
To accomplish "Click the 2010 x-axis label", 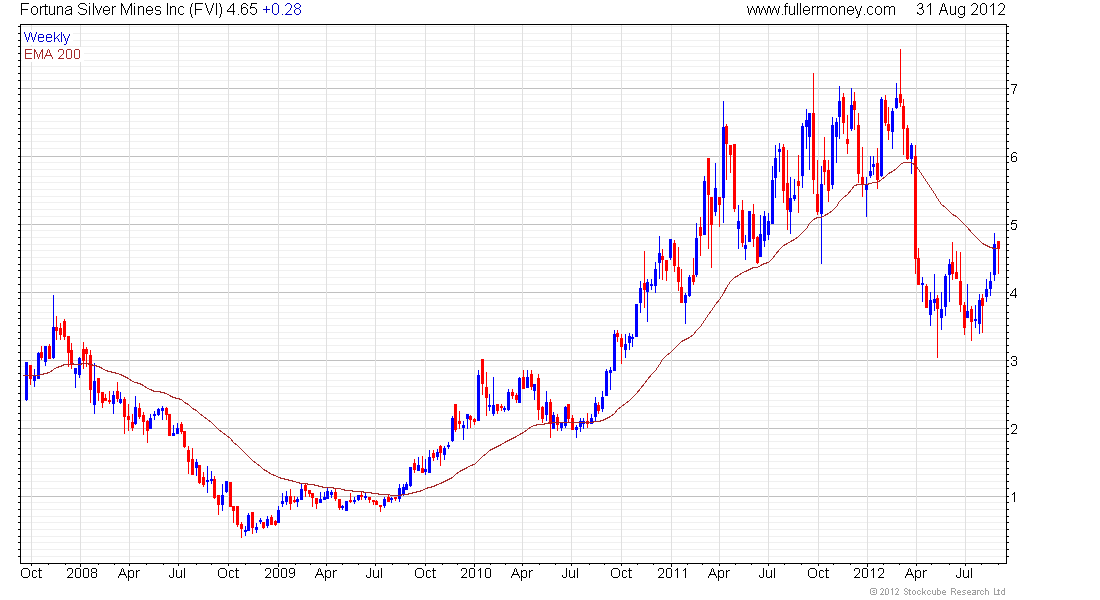I will (x=476, y=573).
